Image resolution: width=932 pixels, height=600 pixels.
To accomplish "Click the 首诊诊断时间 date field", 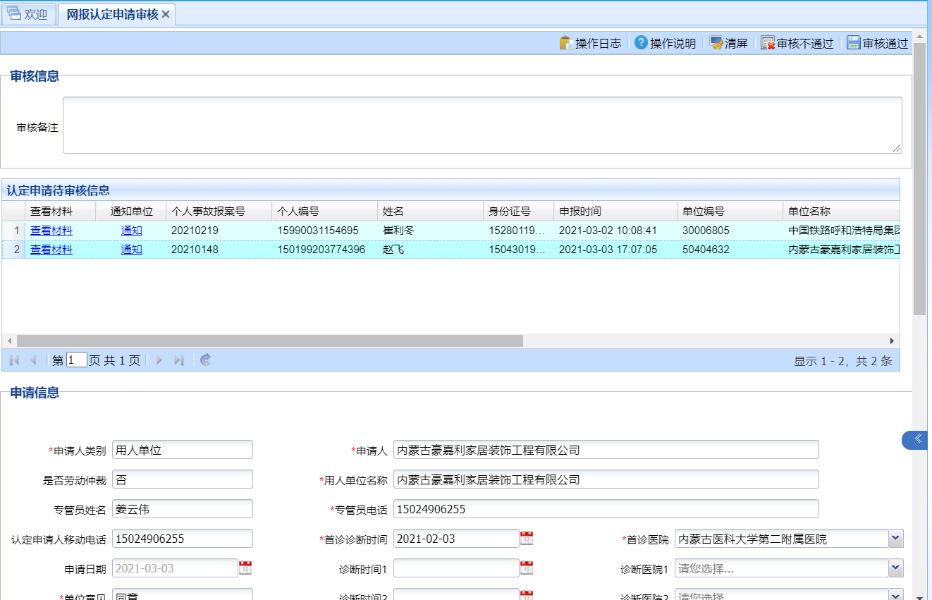I will pos(456,539).
